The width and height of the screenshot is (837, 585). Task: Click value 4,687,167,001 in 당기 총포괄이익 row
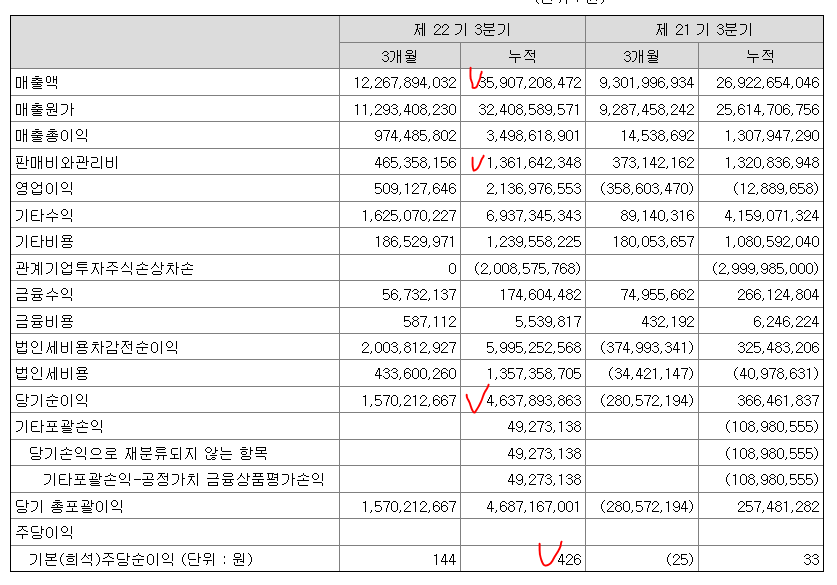[x=533, y=506]
